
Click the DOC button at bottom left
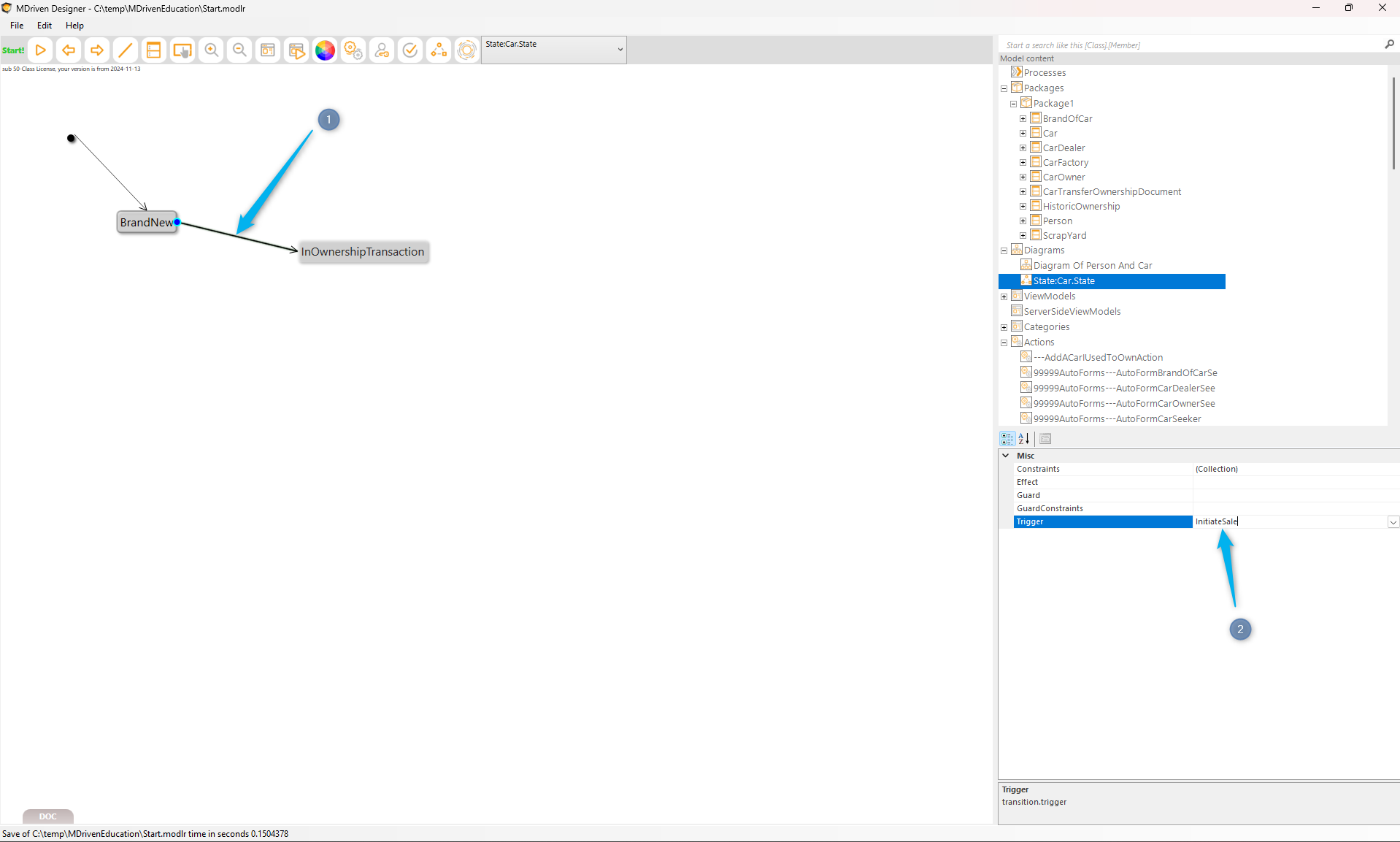(x=47, y=816)
